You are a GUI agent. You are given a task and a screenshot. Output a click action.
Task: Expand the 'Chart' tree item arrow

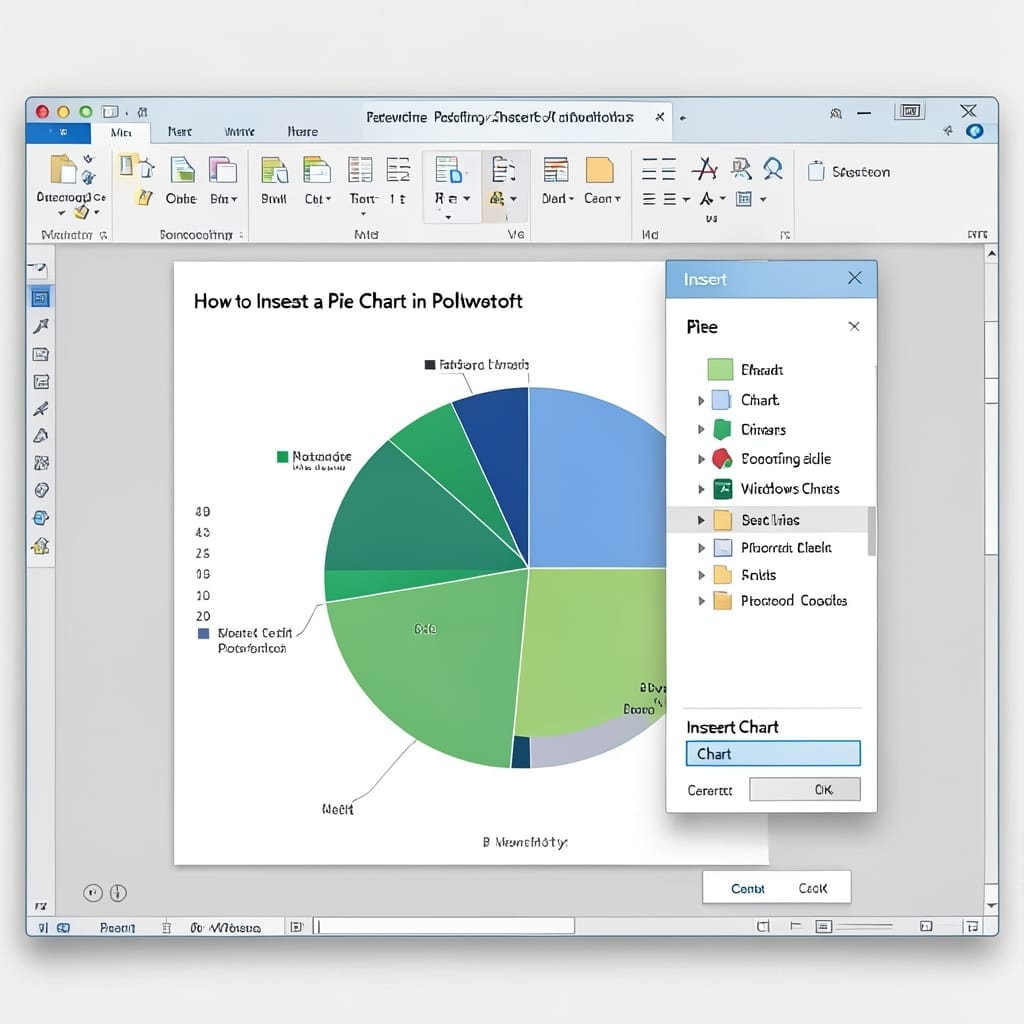click(x=701, y=400)
